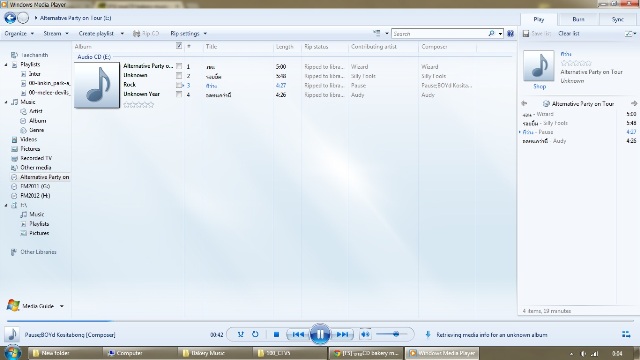Viewport: 640px width, 360px height.
Task: Go back with the blue back arrow
Action: pyautogui.click(x=10, y=18)
